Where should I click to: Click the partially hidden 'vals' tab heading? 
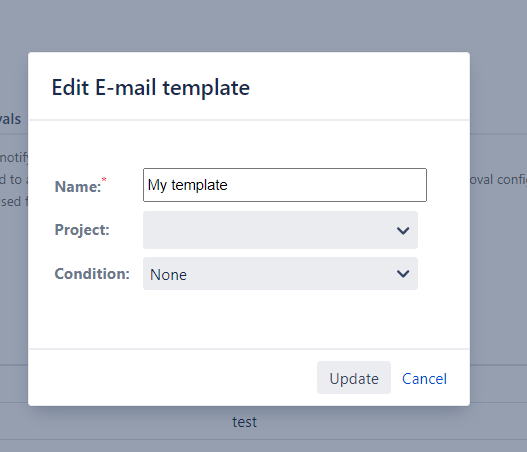click(x=10, y=119)
